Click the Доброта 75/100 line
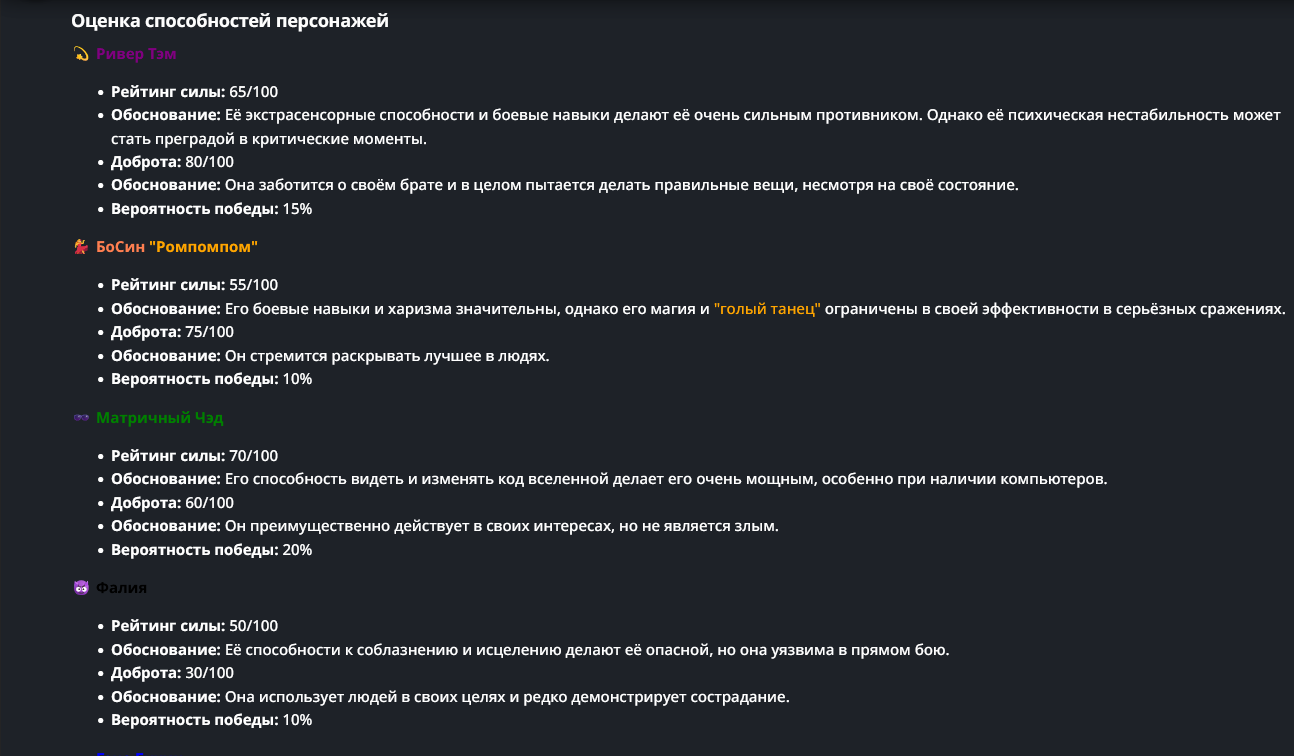This screenshot has height=756, width=1294. (x=172, y=332)
